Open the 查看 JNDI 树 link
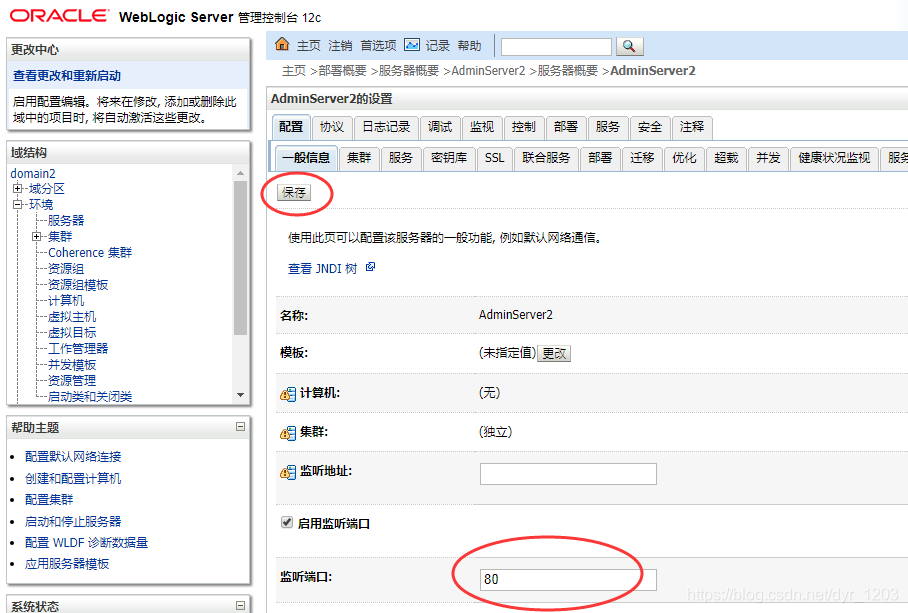 (x=323, y=269)
